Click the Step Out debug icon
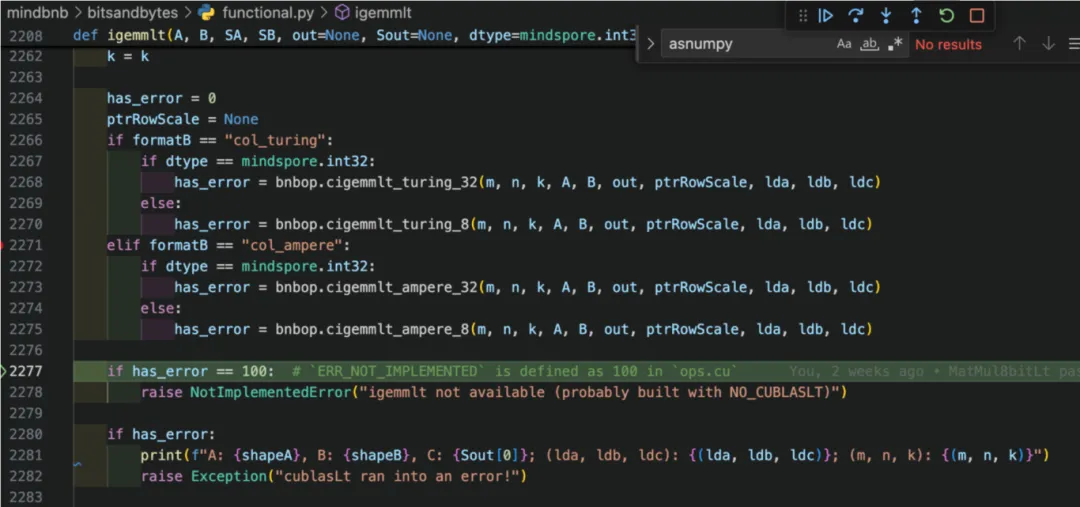 [x=916, y=15]
